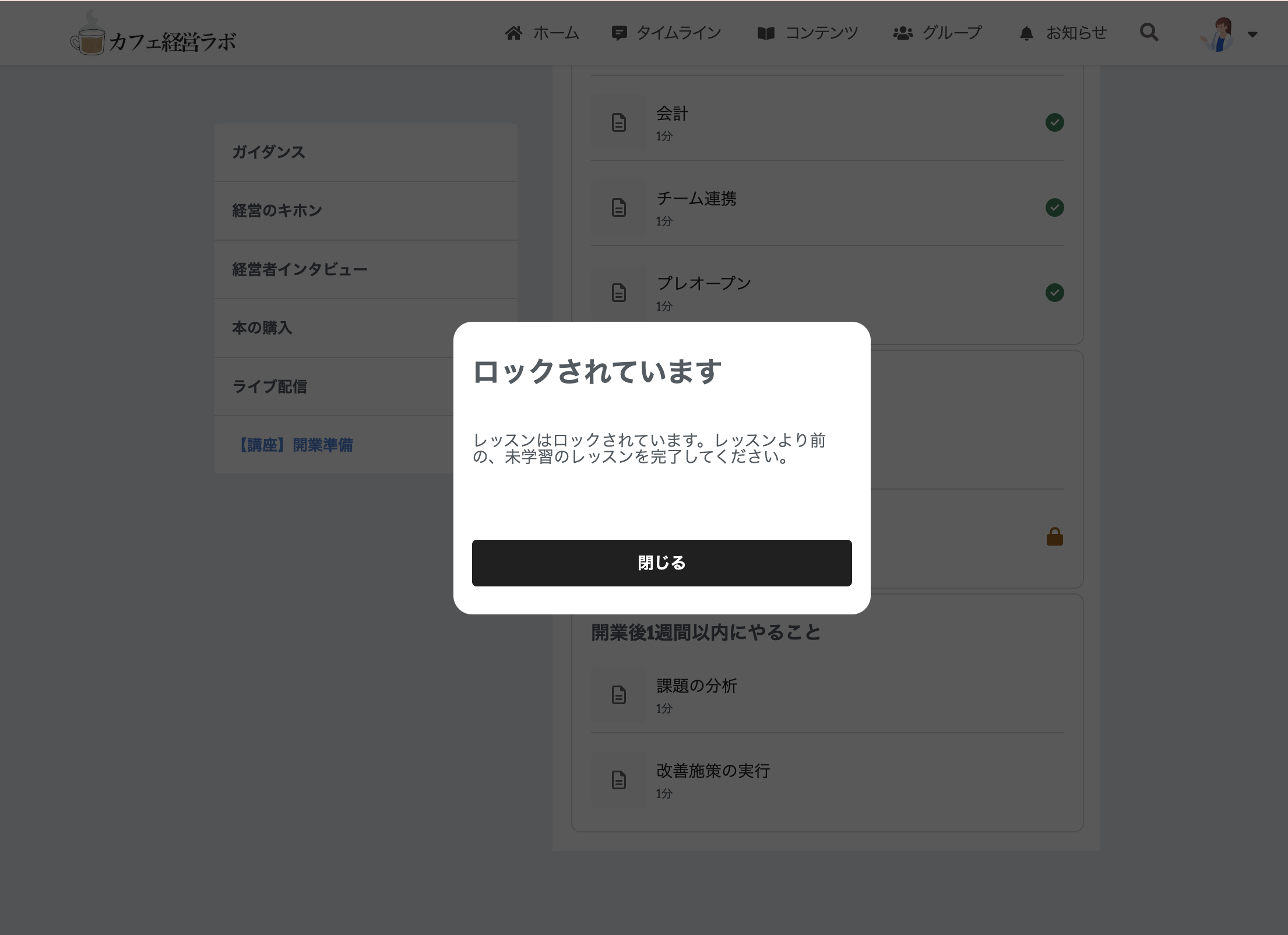
Task: Click the document icon beside チーム連携
Action: pos(619,208)
